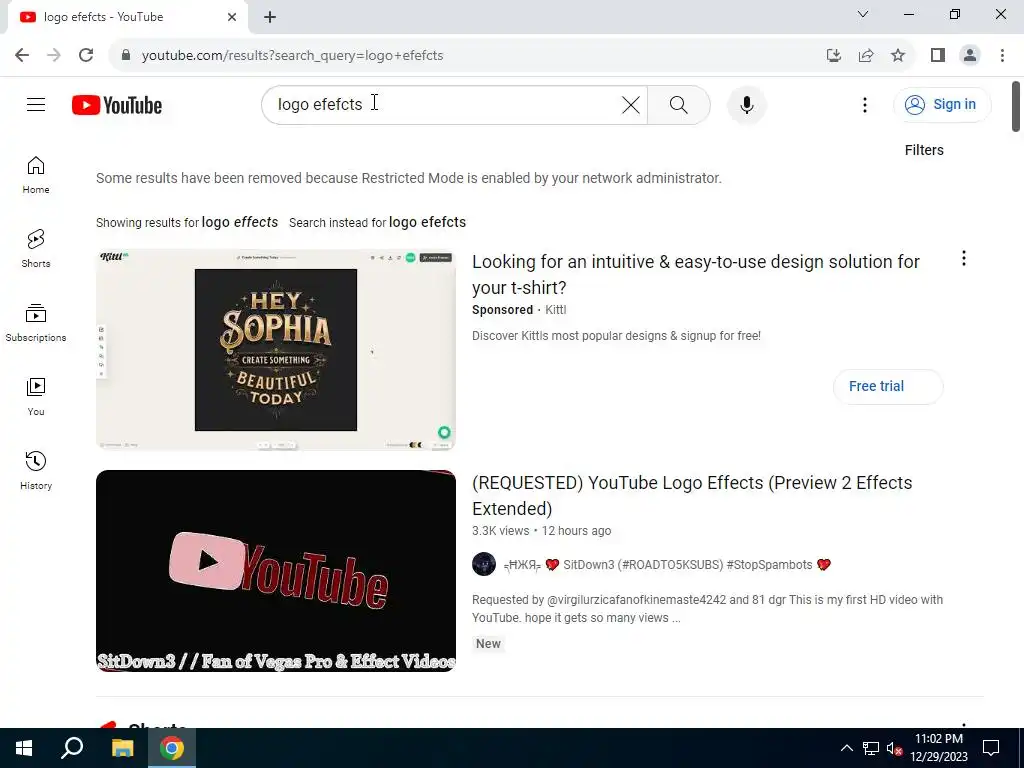Click the magnifying glass search button
1024x768 pixels.
(679, 104)
